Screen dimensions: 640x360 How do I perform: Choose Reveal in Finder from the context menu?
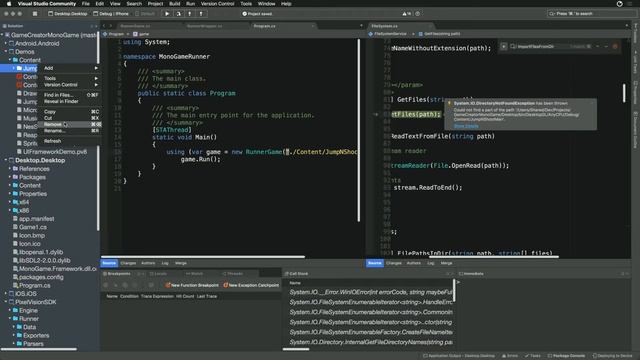[x=70, y=101]
